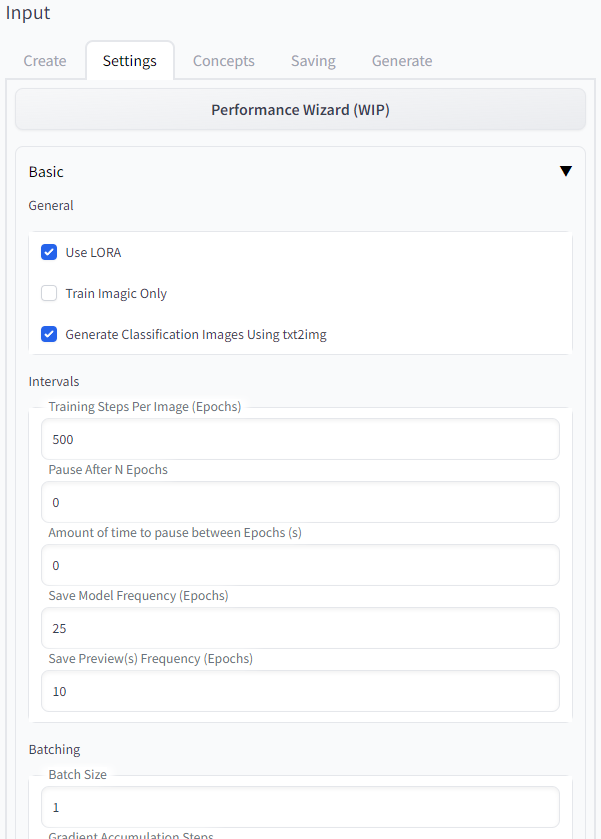Viewport: 601px width, 839px height.
Task: Select the Training Steps Per Image field
Action: 300,439
